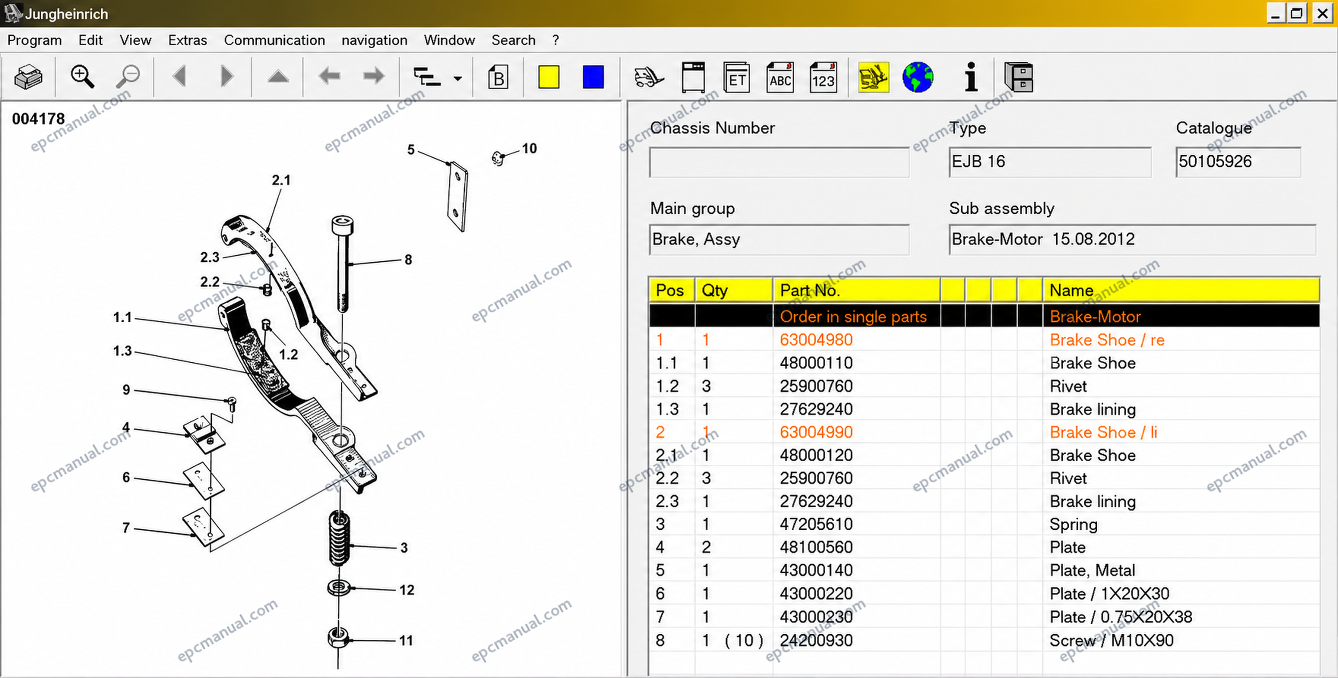Select the yellow color square

(x=548, y=77)
